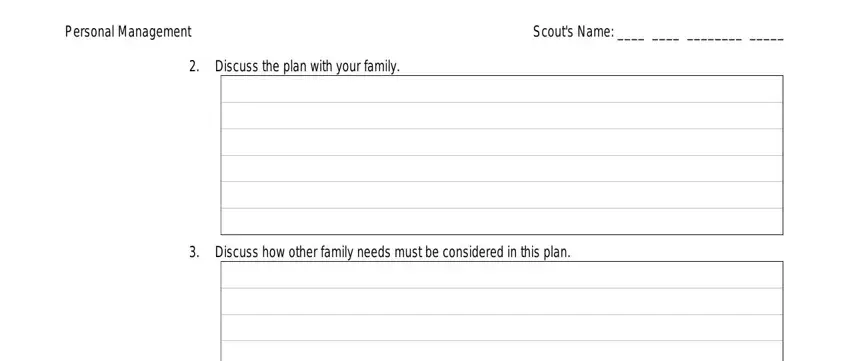Click second line of family needs answer box
The height and width of the screenshot is (361, 850).
502,301
